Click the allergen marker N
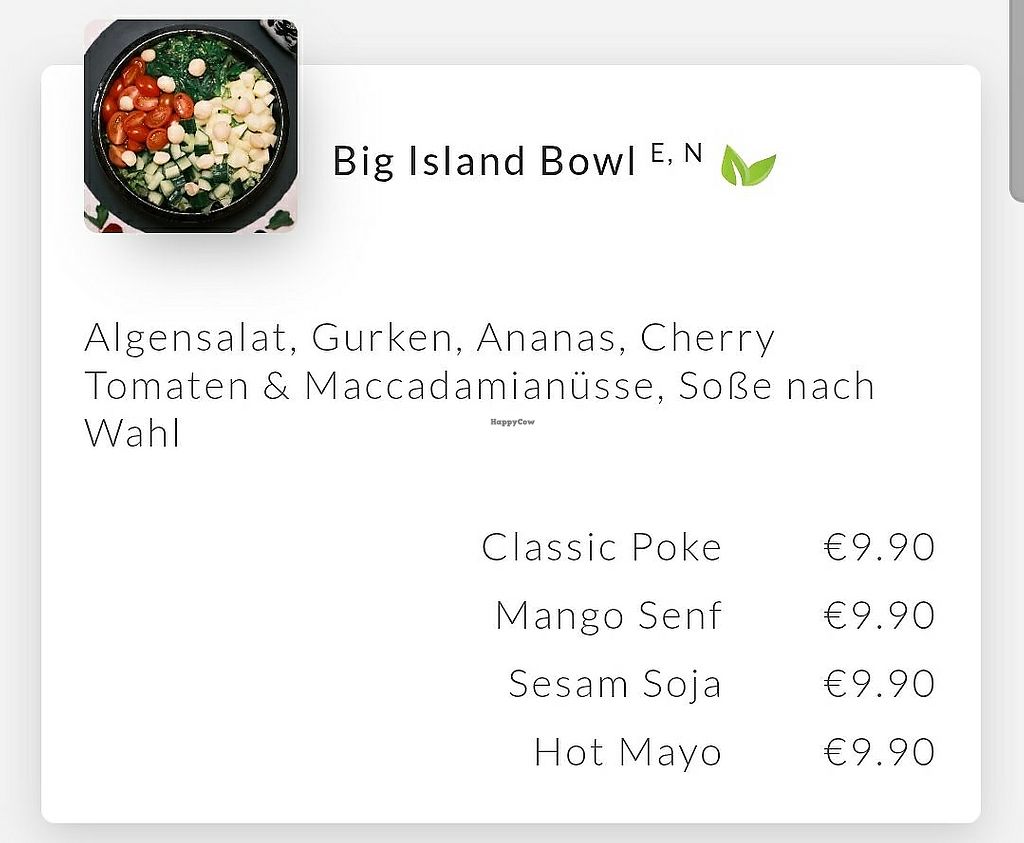 coord(693,153)
